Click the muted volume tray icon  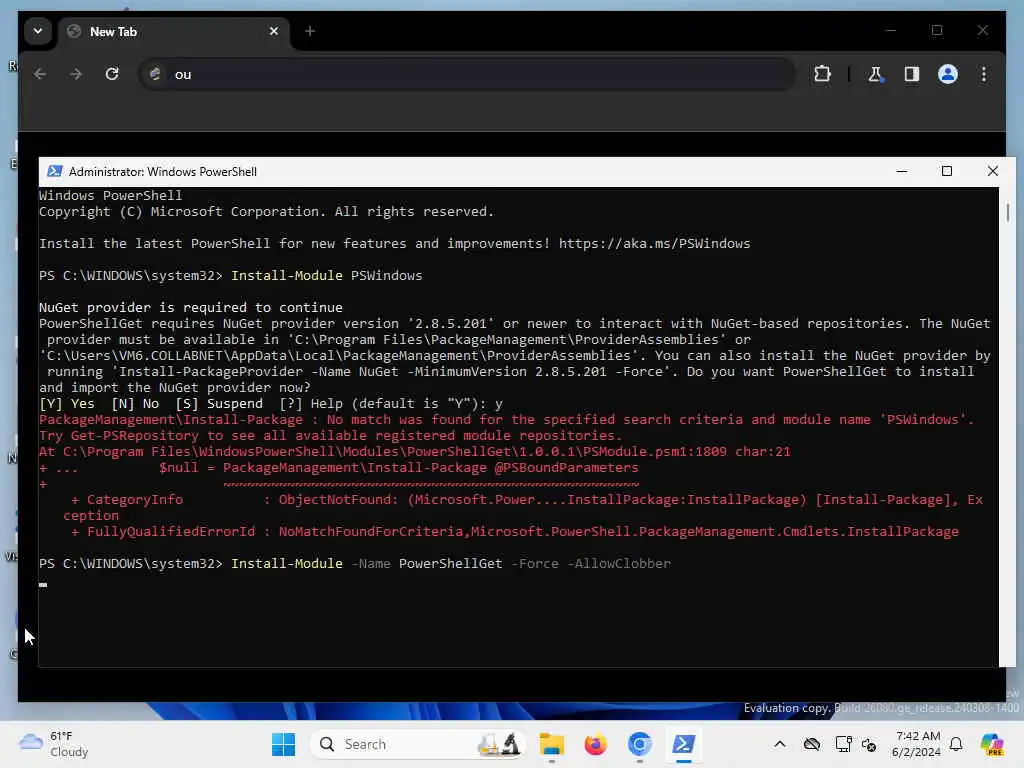coord(869,744)
